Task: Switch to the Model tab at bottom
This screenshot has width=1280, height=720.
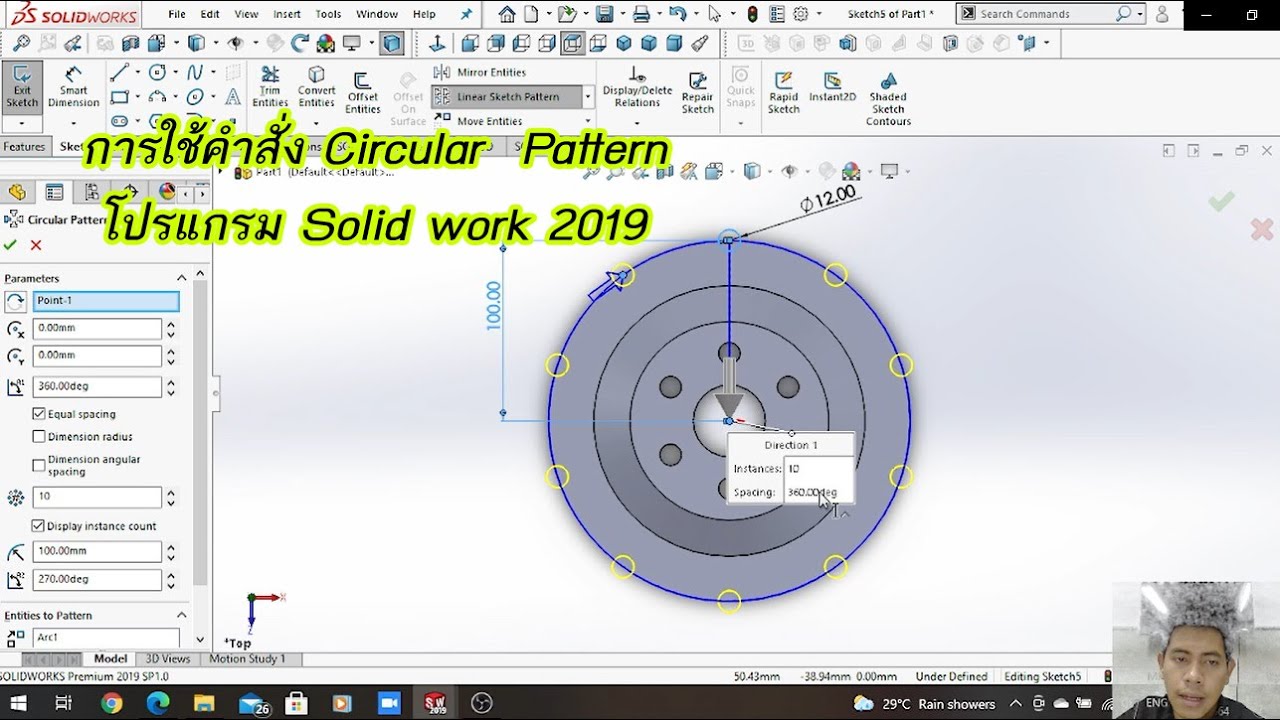Action: point(110,659)
